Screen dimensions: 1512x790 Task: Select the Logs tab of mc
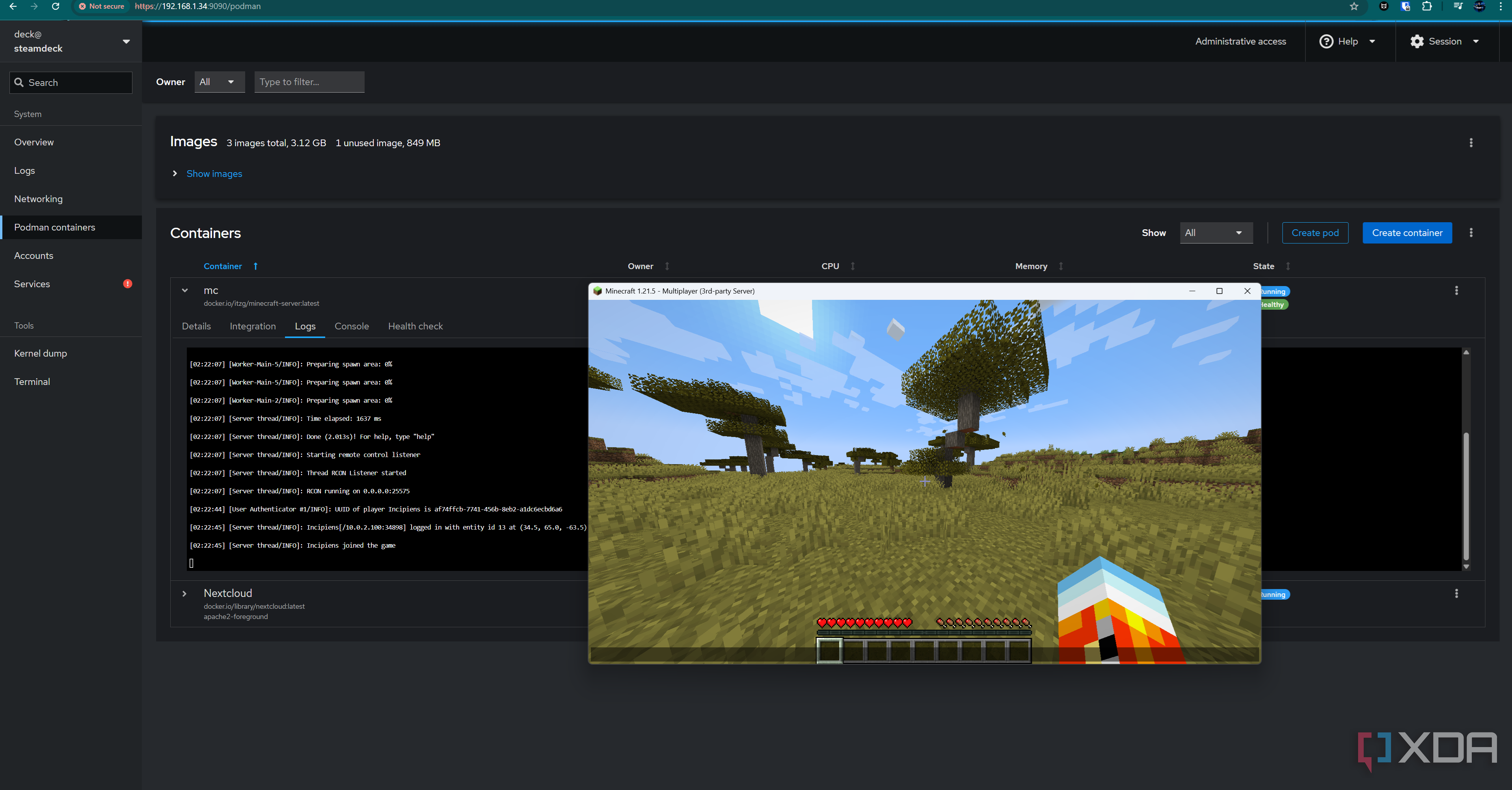[x=305, y=326]
